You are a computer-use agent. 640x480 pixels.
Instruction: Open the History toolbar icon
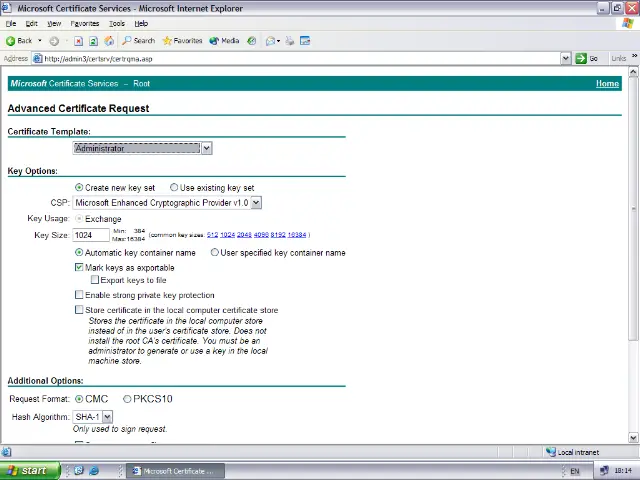tap(252, 41)
